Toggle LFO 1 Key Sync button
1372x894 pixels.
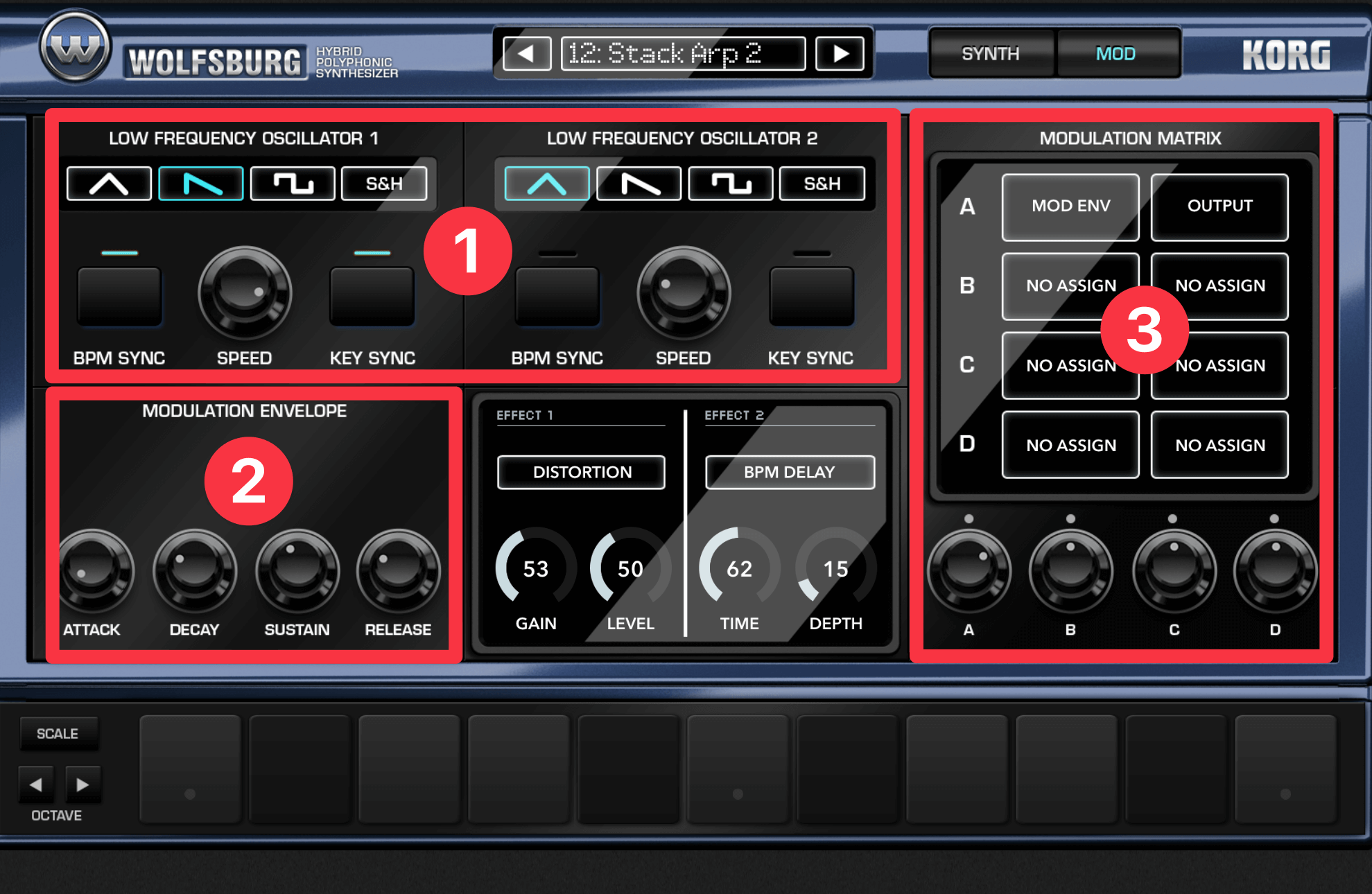point(372,296)
